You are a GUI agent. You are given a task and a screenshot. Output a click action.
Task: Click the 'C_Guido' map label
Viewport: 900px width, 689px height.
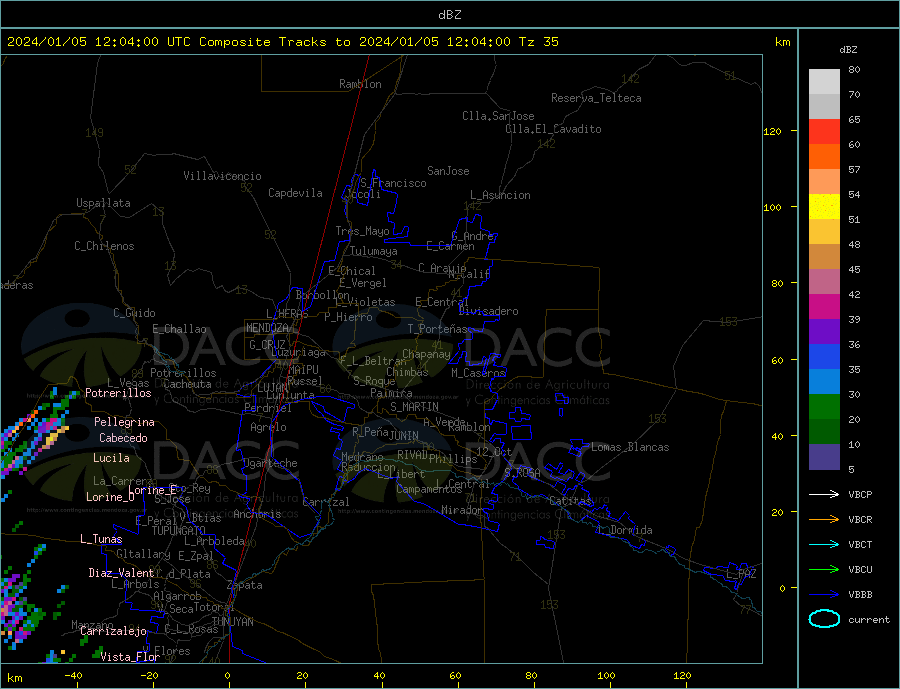pyautogui.click(x=134, y=313)
